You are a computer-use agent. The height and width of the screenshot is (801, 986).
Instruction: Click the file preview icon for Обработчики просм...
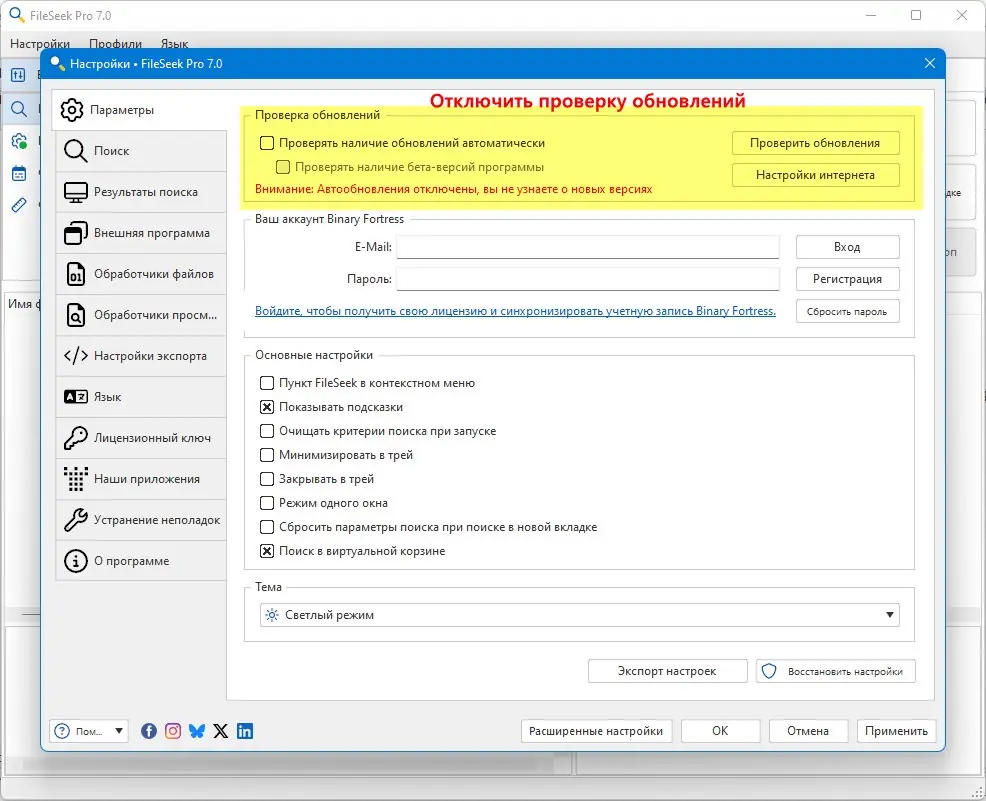75,315
